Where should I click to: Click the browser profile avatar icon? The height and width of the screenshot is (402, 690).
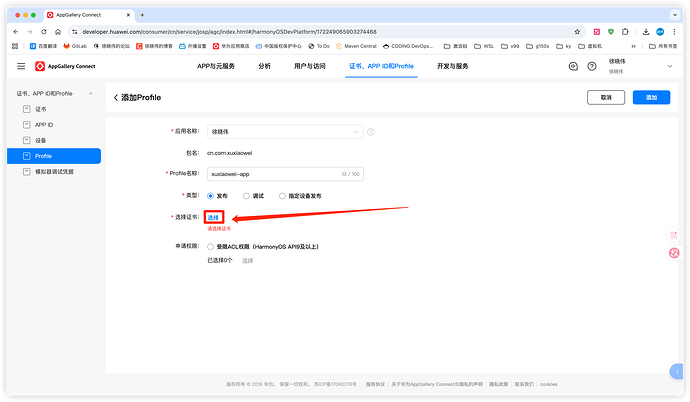pyautogui.click(x=660, y=32)
